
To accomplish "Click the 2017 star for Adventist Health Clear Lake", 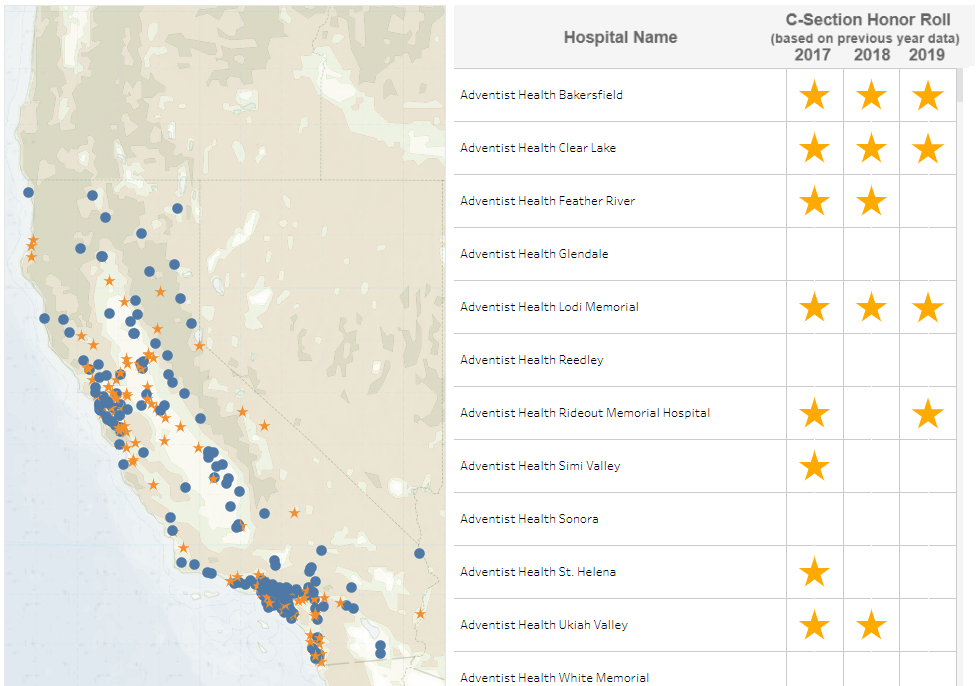I will pos(815,148).
